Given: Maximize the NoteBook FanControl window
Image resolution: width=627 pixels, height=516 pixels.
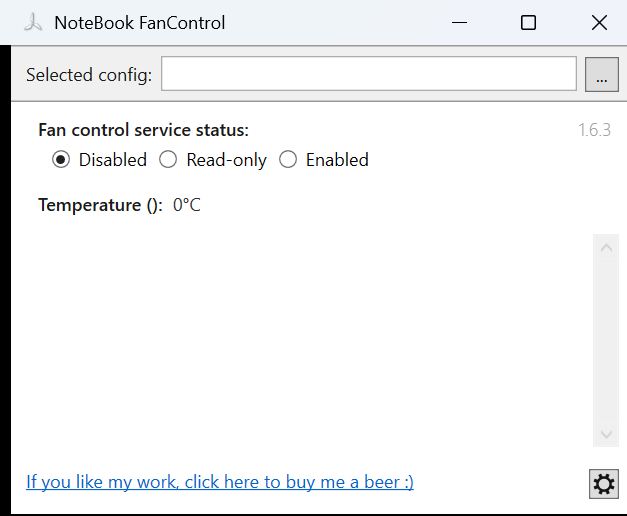Looking at the screenshot, I should point(528,22).
